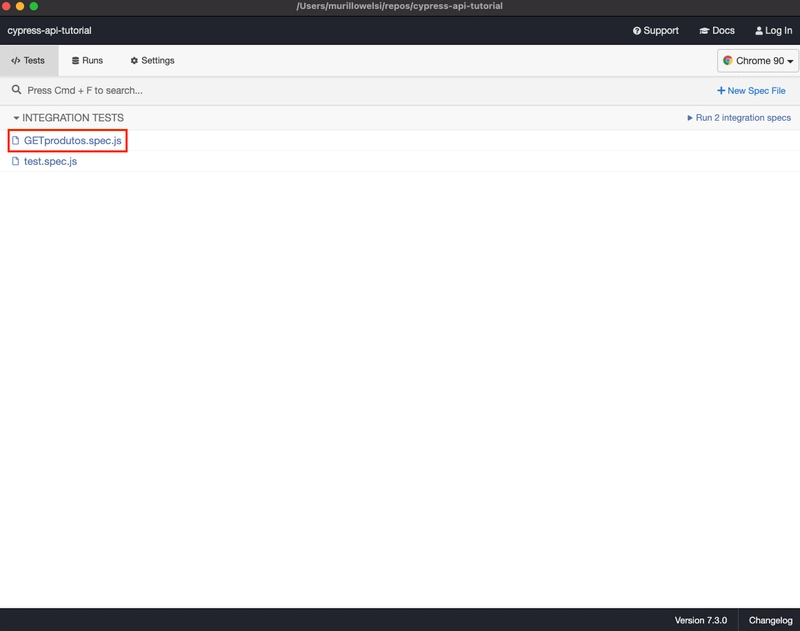
Task: Collapse the INTEGRATION TESTS section
Action: point(68,118)
